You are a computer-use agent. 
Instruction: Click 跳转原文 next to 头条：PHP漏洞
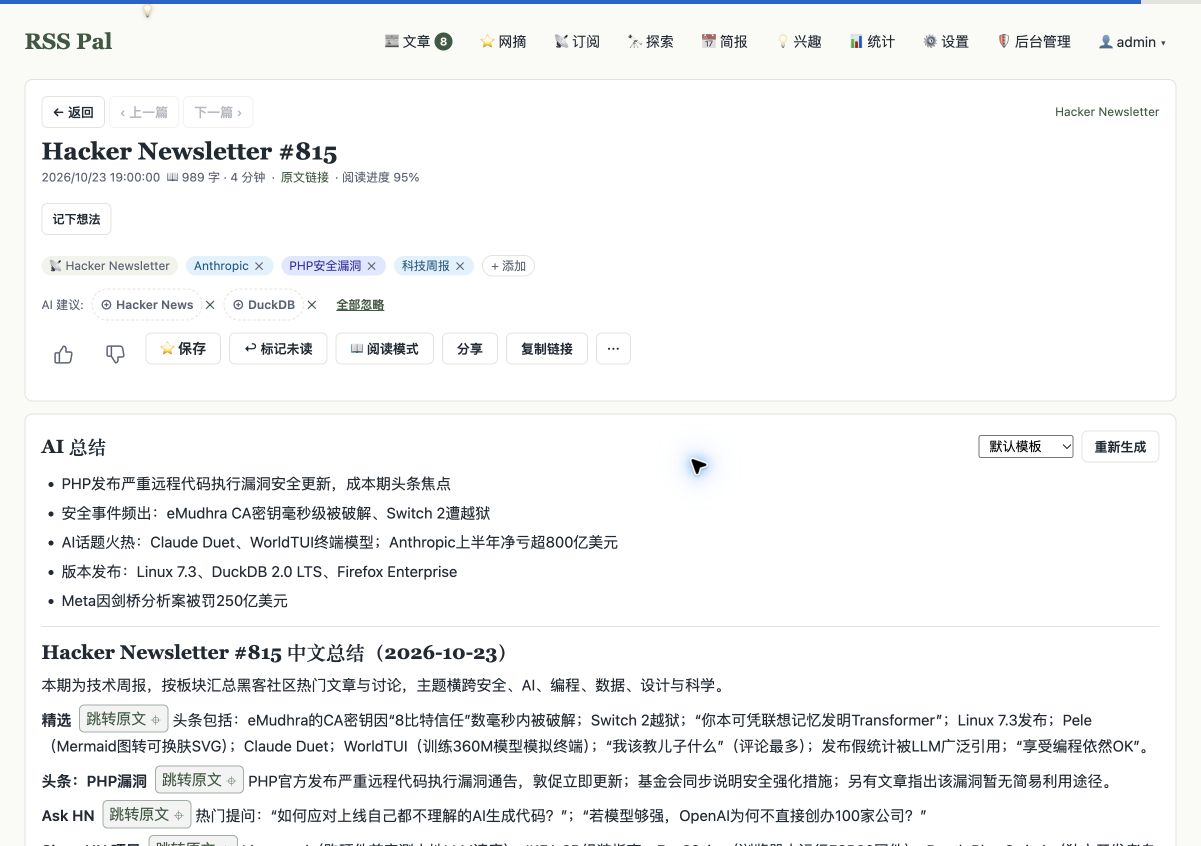[x=199, y=780]
